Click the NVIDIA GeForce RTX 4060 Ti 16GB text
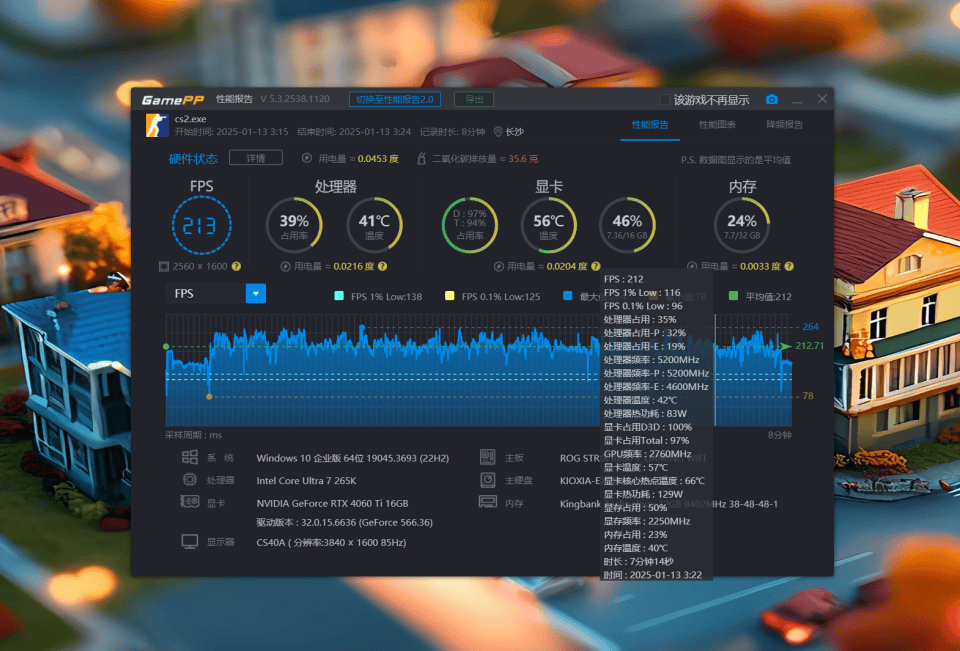The width and height of the screenshot is (960, 651). (332, 503)
